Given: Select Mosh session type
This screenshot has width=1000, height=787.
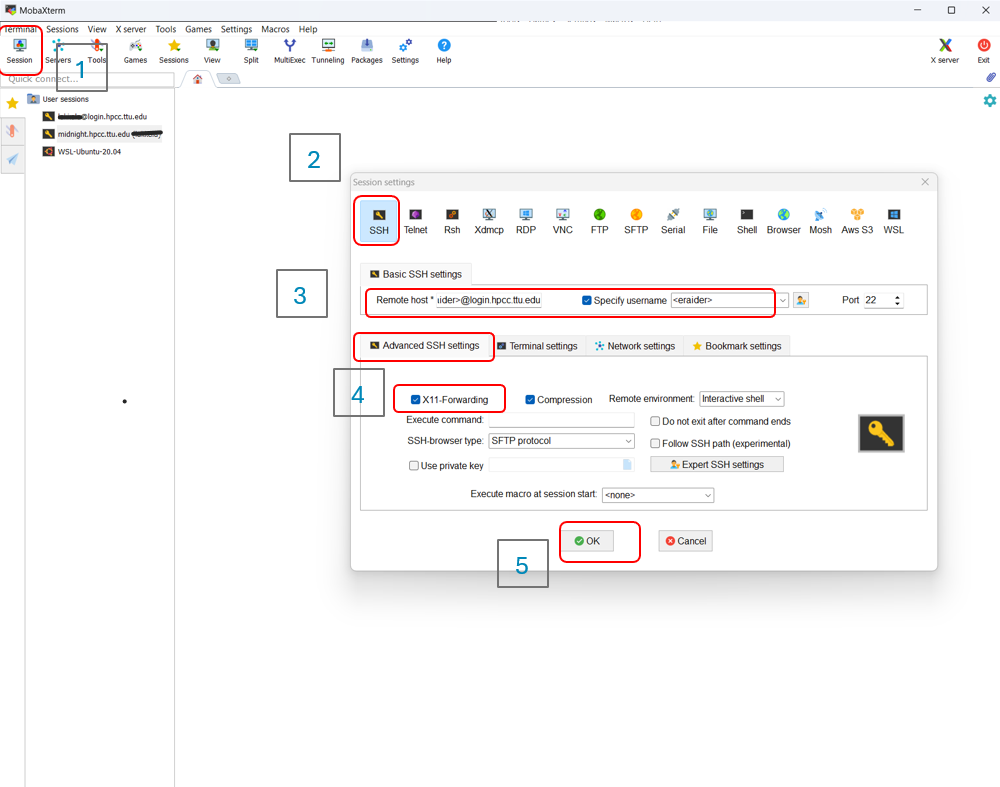Looking at the screenshot, I should 820,221.
